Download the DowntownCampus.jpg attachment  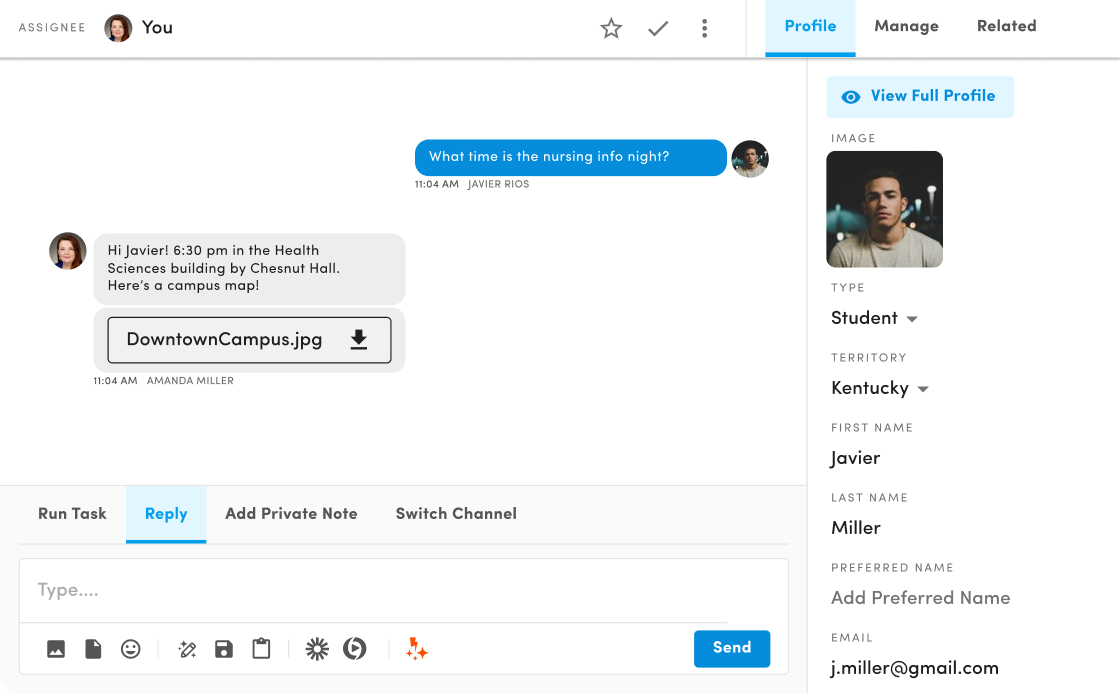tap(359, 340)
